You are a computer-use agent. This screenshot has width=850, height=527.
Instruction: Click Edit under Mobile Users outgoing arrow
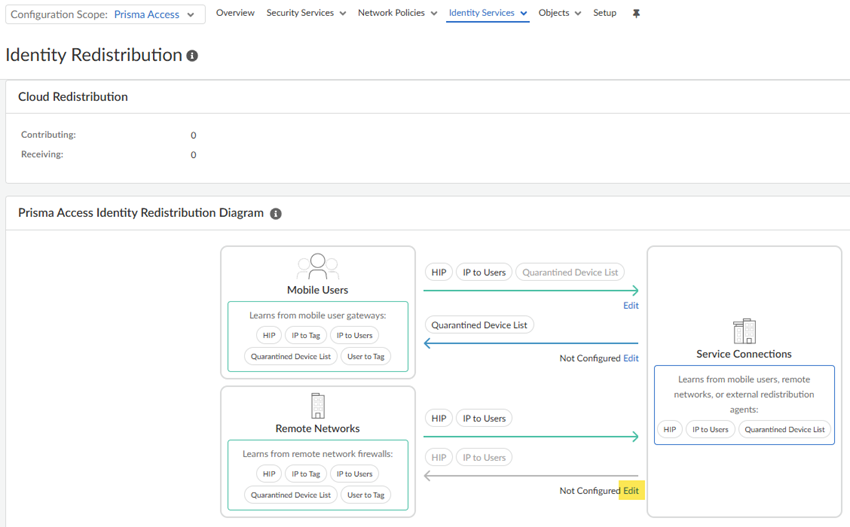[x=630, y=306]
